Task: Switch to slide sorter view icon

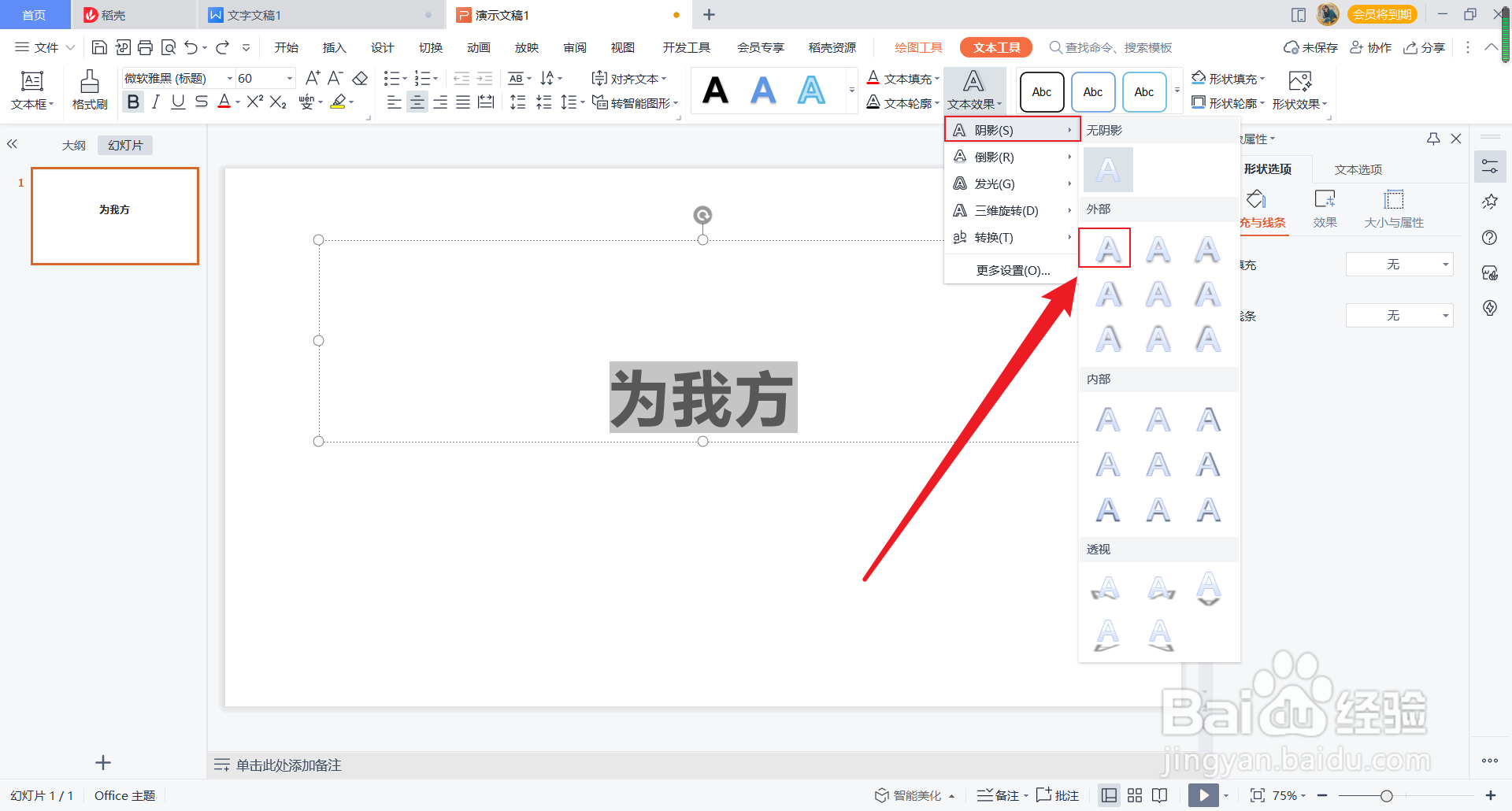Action: [x=1135, y=795]
